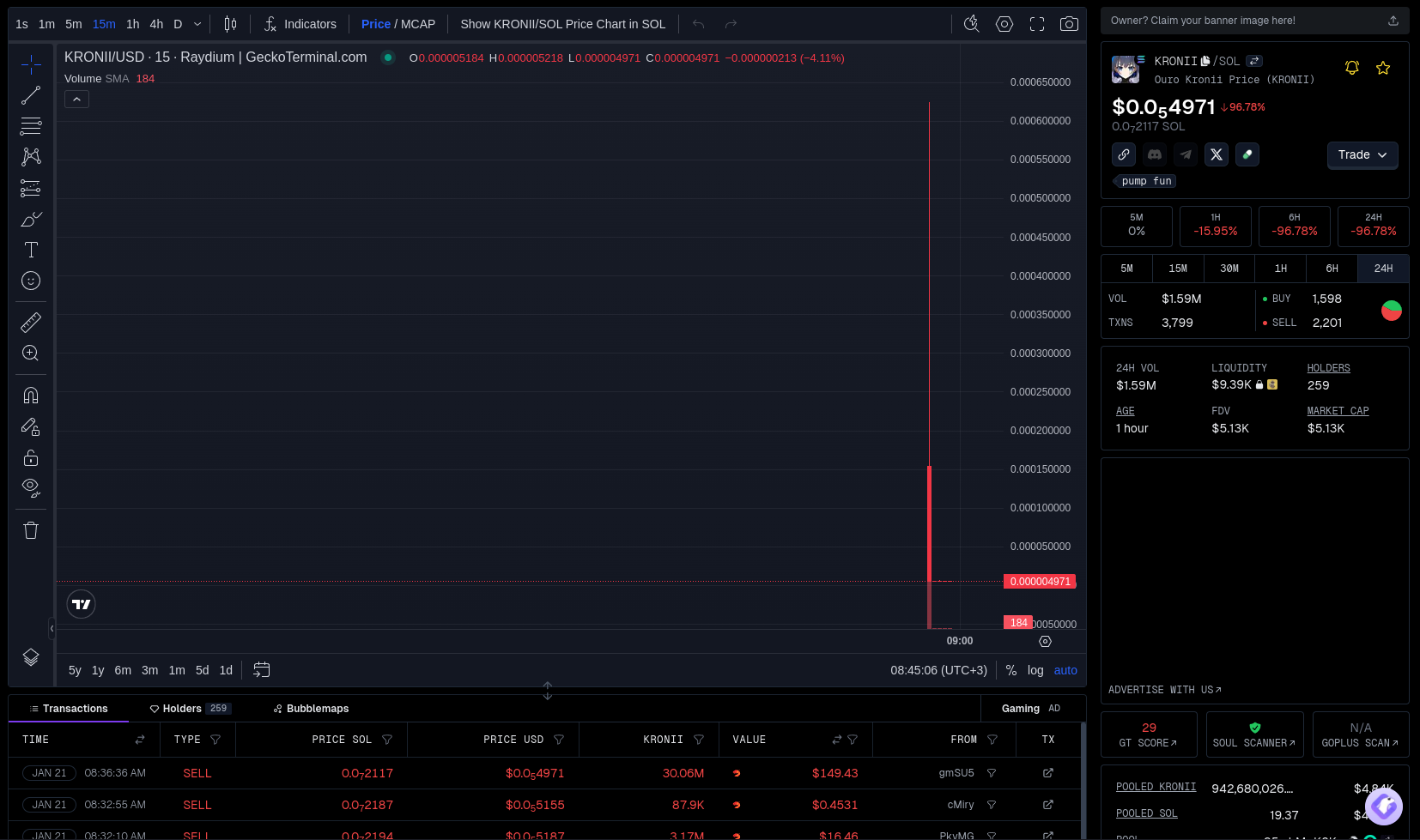Click ADVERTISE WITH US link
1420x840 pixels.
click(1165, 690)
